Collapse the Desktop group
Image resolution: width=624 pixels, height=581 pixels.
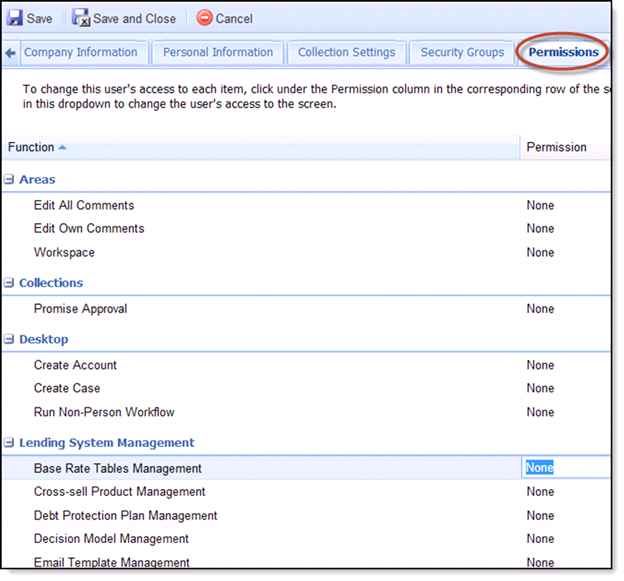(x=9, y=339)
